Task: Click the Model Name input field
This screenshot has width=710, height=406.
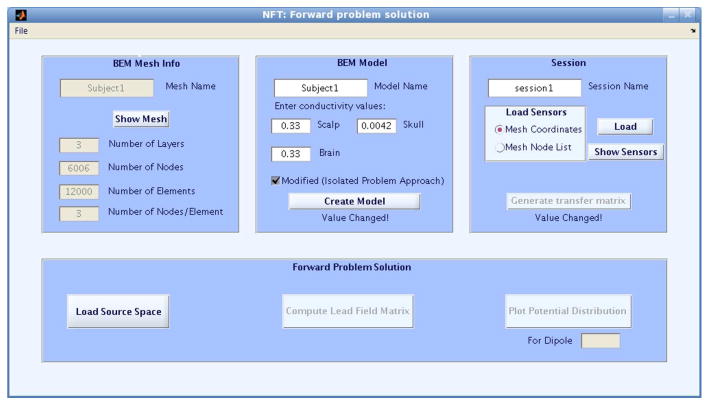Action: [x=320, y=88]
